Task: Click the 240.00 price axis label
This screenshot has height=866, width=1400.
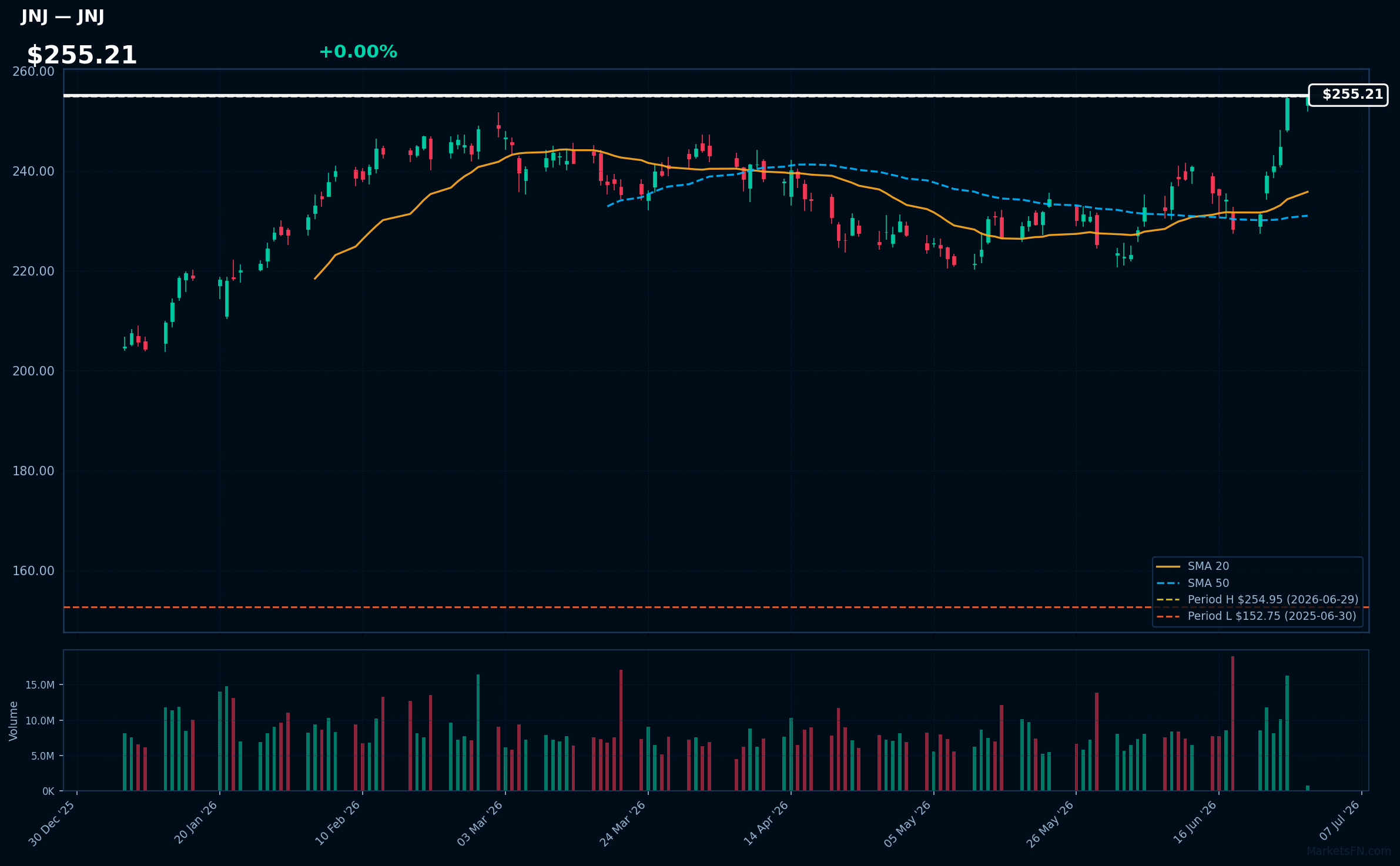Action: pyautogui.click(x=34, y=172)
